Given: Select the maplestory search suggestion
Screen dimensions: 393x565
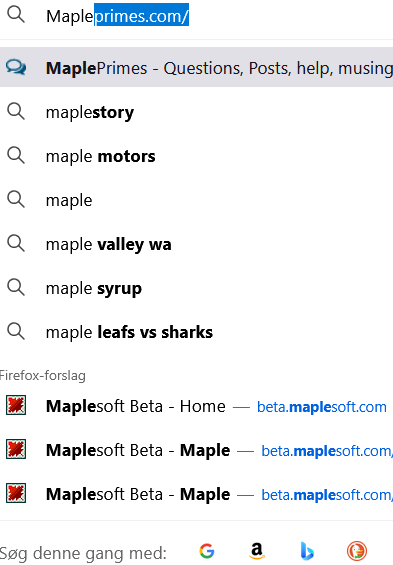Looking at the screenshot, I should [196, 112].
